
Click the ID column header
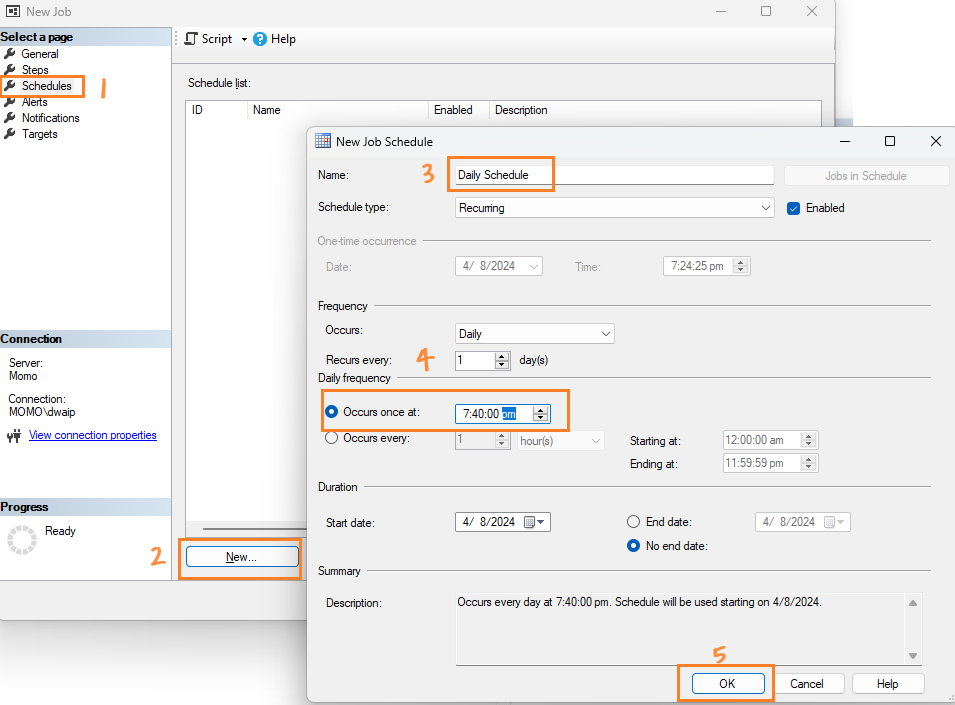pyautogui.click(x=216, y=110)
